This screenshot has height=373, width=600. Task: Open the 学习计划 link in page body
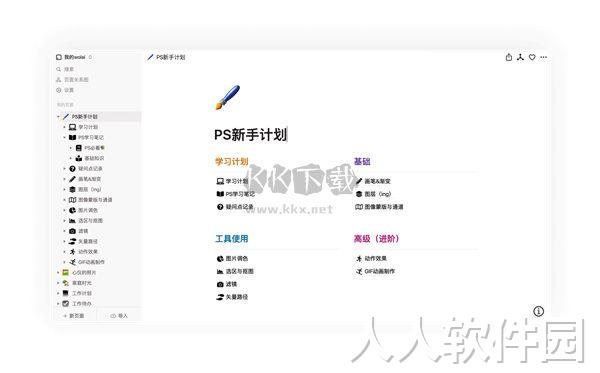click(x=232, y=181)
